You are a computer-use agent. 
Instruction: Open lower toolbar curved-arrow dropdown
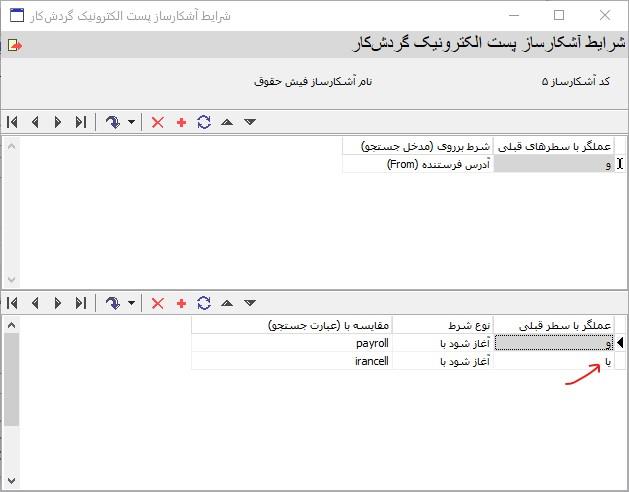tap(131, 303)
